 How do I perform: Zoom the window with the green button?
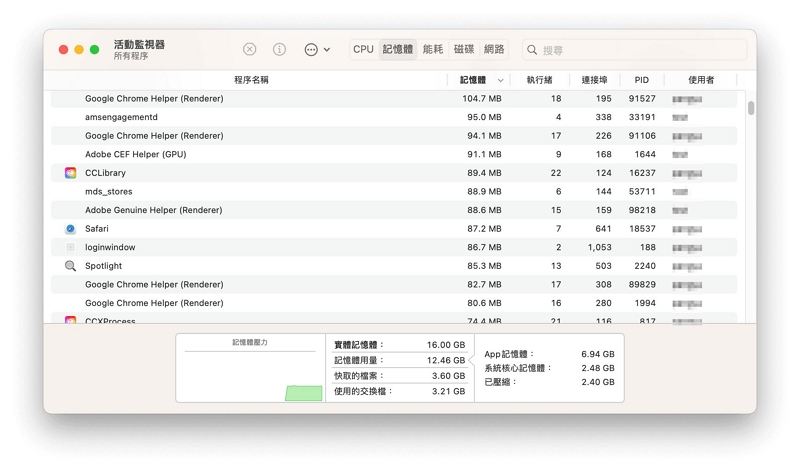tap(94, 49)
